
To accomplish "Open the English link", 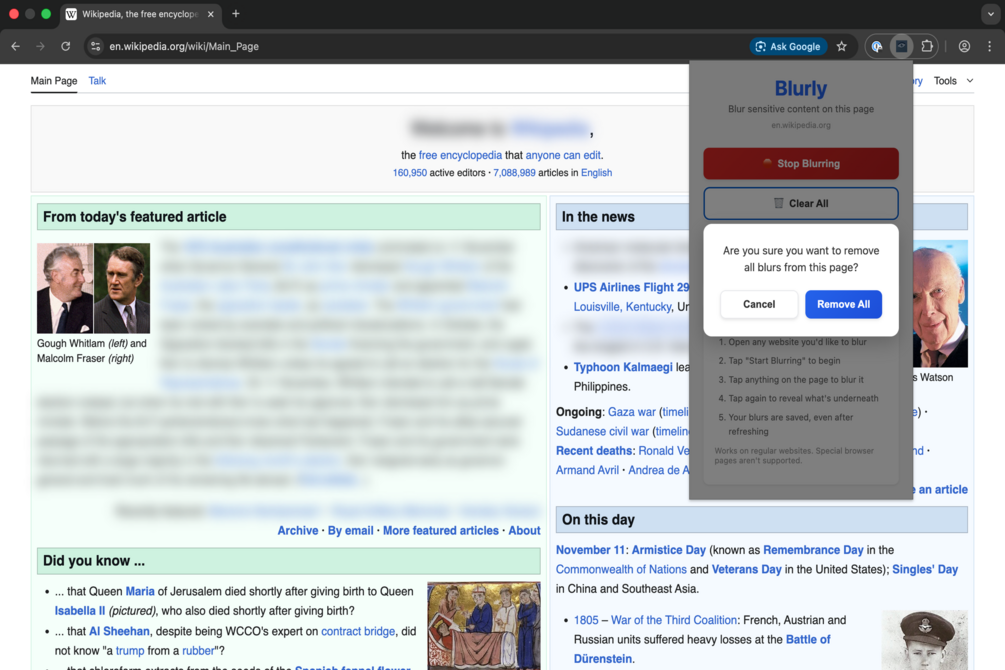I will coord(596,173).
